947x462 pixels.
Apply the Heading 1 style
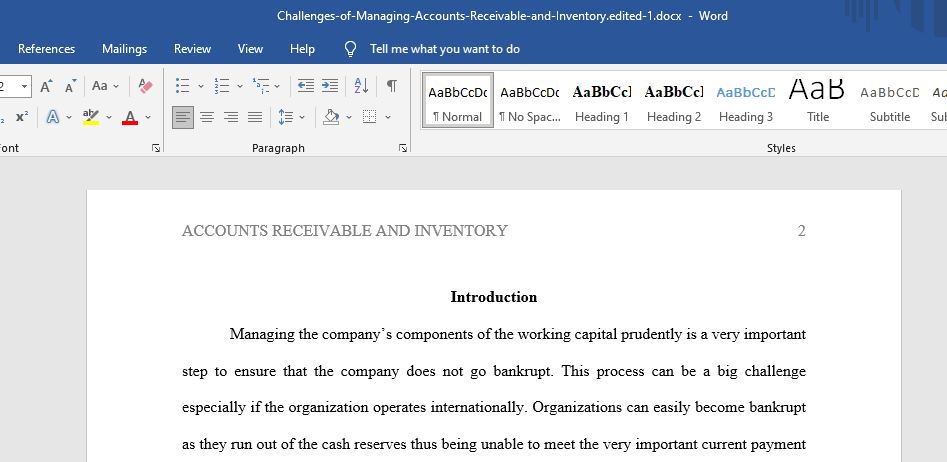click(x=602, y=101)
